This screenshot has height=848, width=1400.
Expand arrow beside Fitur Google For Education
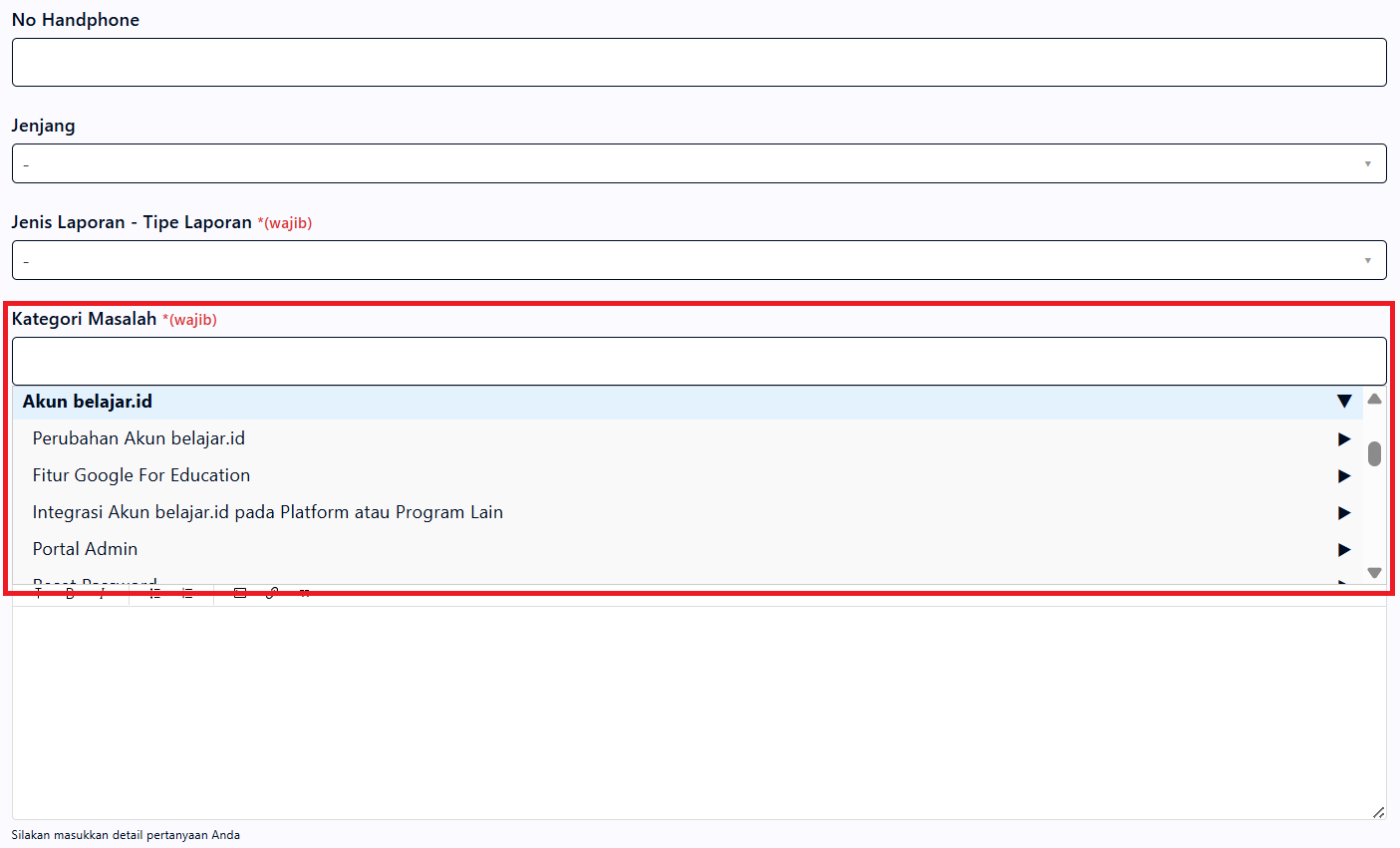coord(1344,476)
